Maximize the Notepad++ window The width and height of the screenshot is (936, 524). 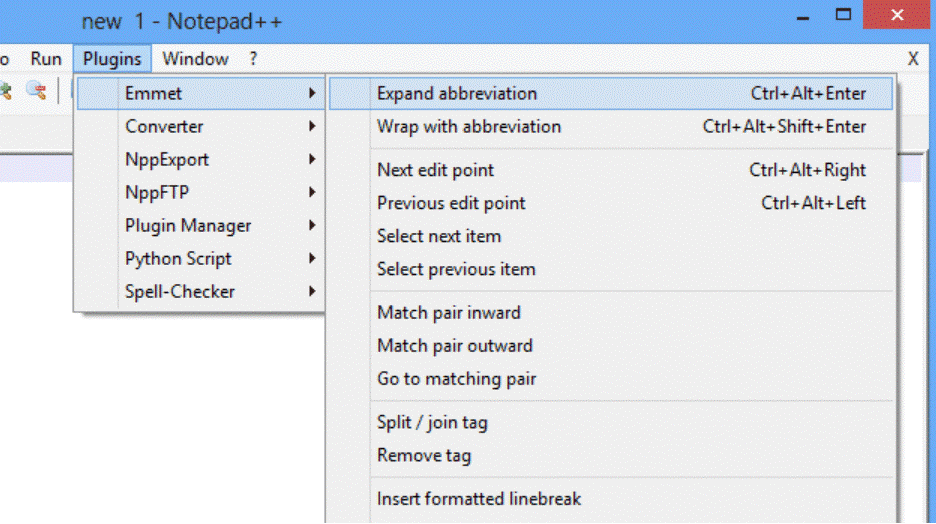tap(843, 14)
